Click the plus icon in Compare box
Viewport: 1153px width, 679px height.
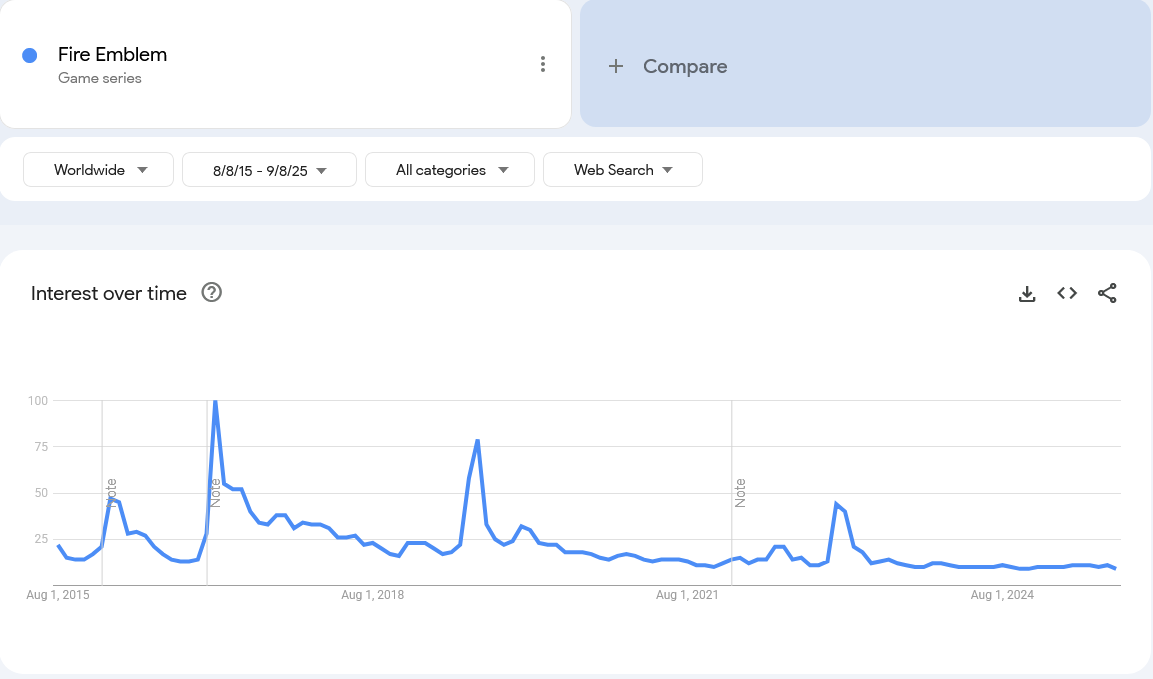pyautogui.click(x=616, y=66)
